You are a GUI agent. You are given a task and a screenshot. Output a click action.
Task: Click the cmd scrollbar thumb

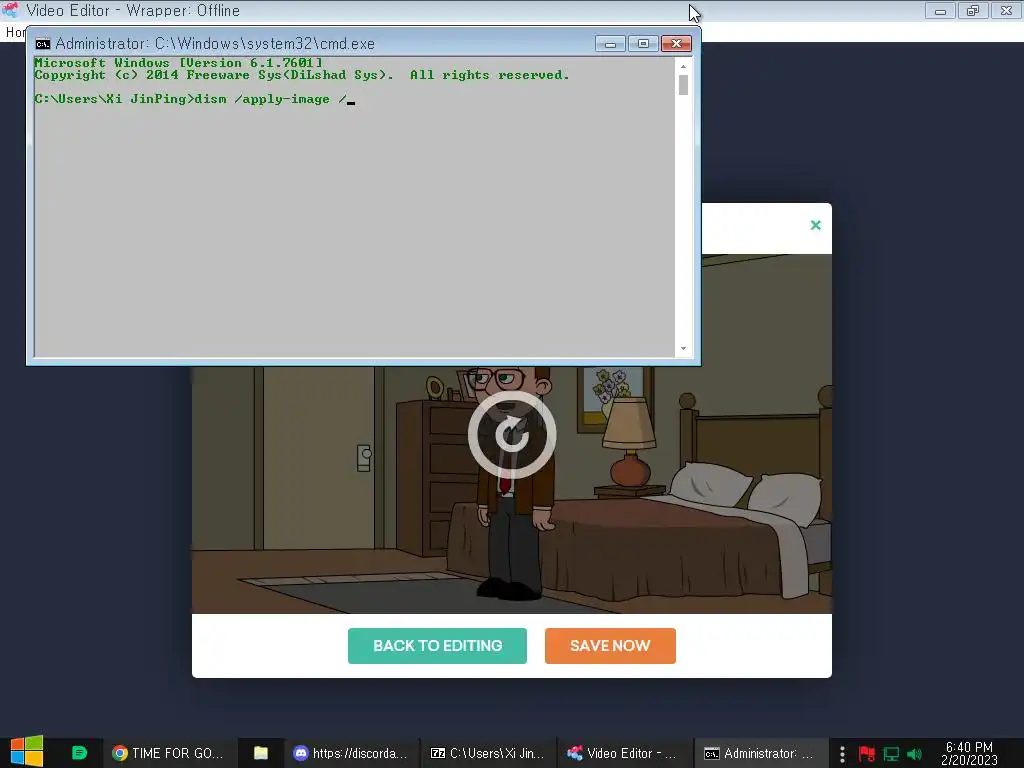(x=683, y=85)
